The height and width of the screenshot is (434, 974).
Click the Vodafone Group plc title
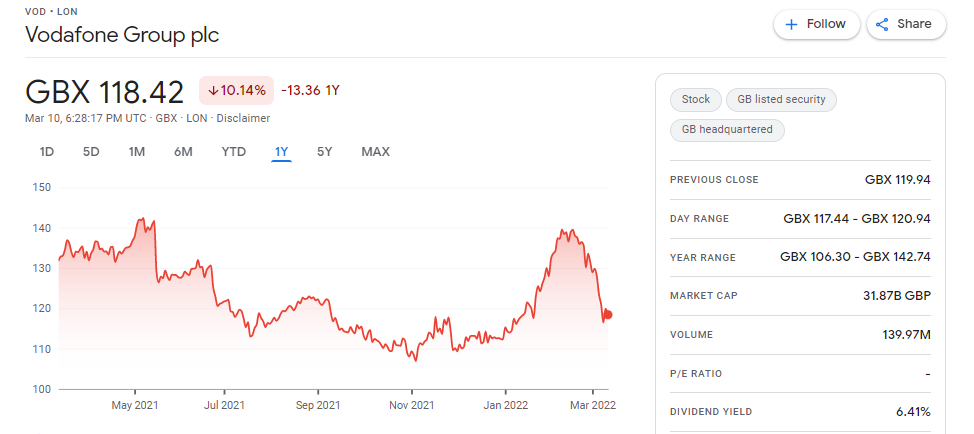(x=122, y=35)
